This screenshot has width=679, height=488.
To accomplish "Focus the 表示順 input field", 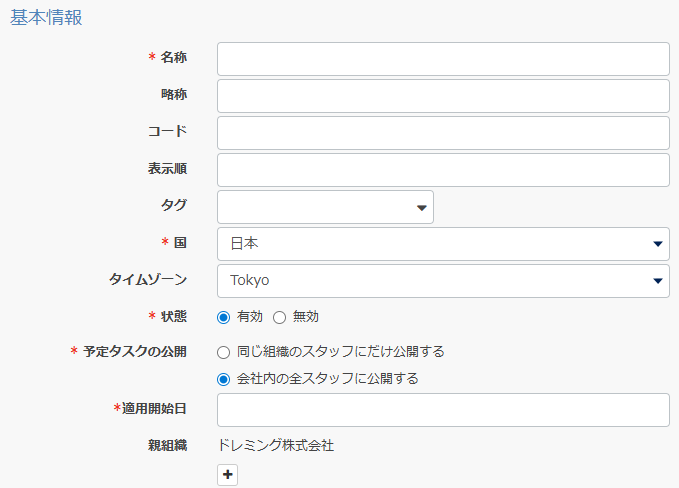I will tap(443, 170).
